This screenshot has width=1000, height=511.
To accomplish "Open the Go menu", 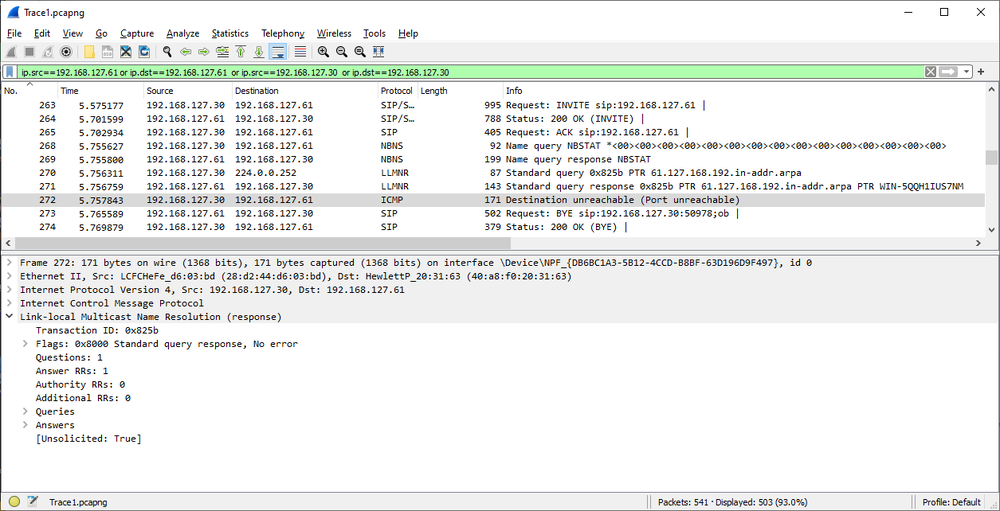I will tap(101, 33).
